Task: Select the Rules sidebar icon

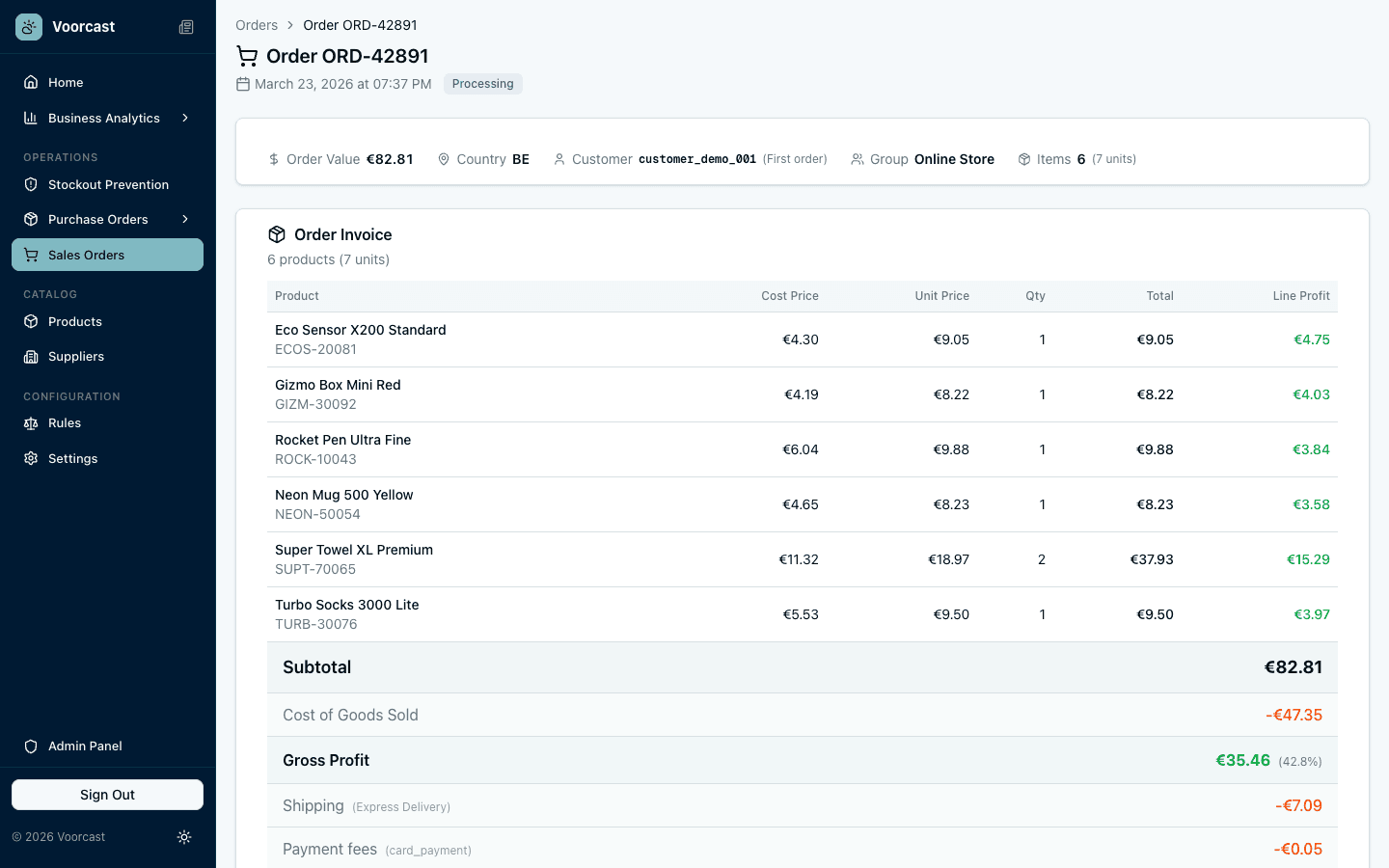Action: (30, 422)
